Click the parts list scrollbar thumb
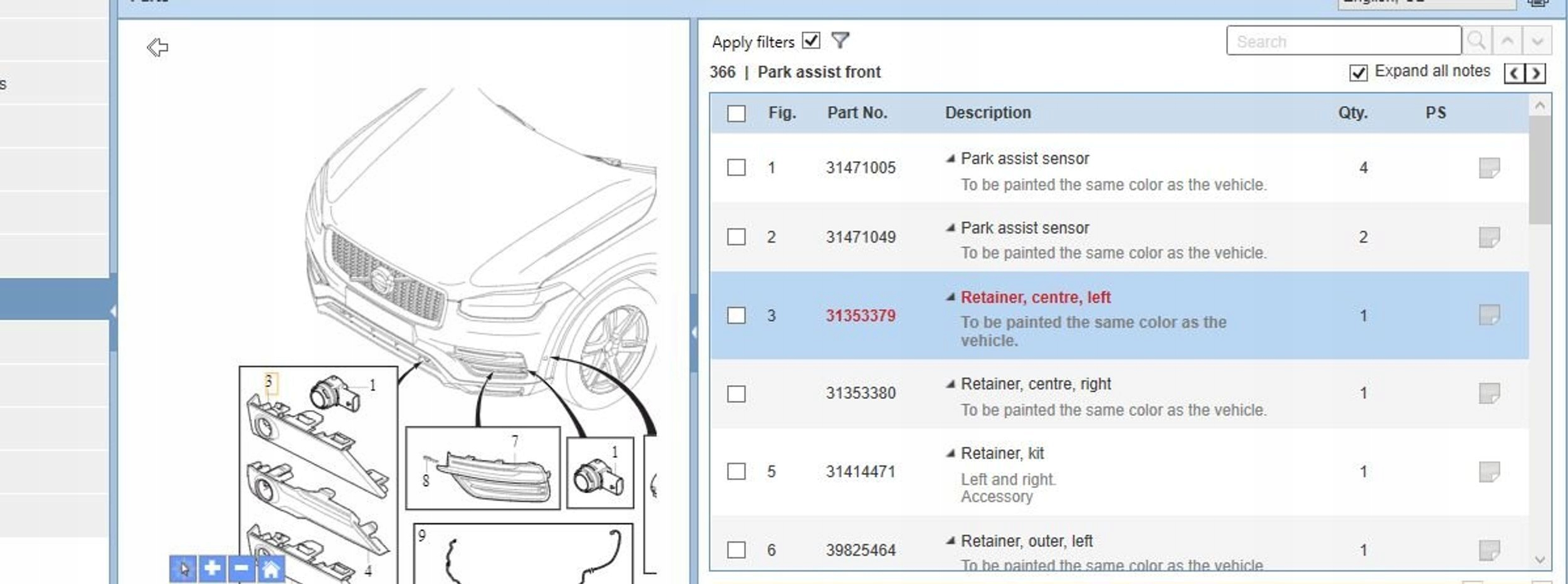1568x584 pixels. point(1540,169)
